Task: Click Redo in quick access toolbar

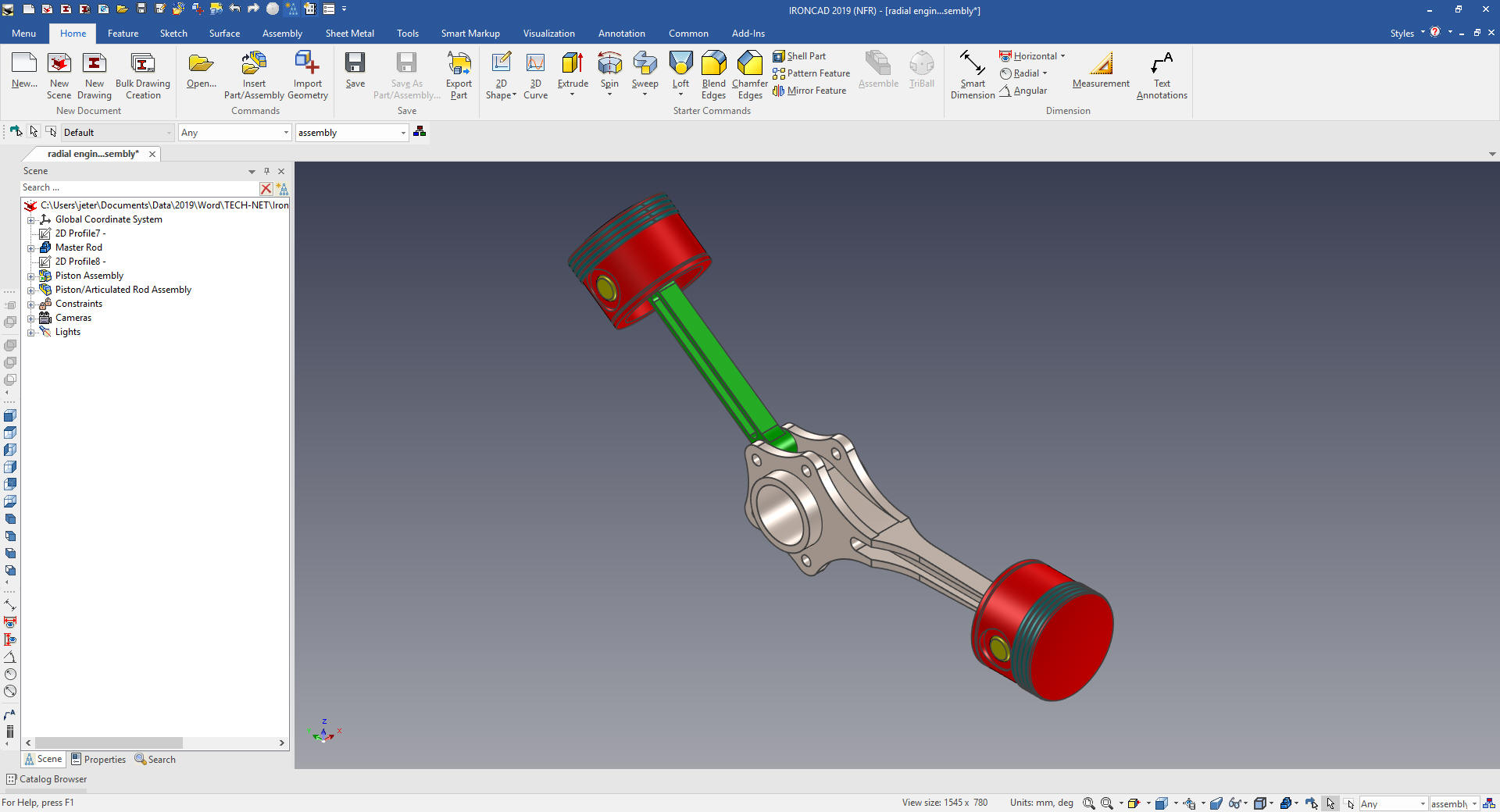Action: pos(253,9)
